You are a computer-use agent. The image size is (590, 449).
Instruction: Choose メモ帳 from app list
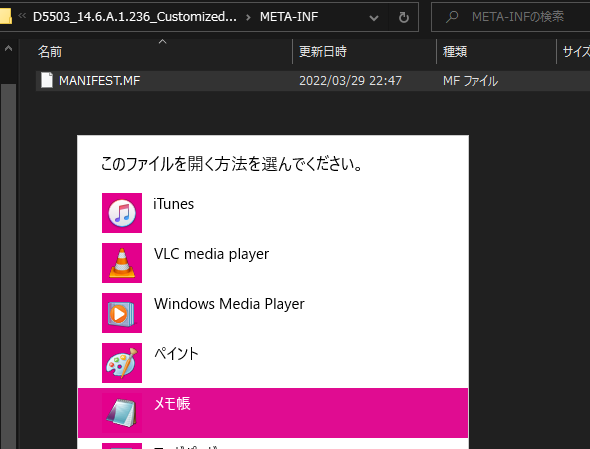click(273, 413)
